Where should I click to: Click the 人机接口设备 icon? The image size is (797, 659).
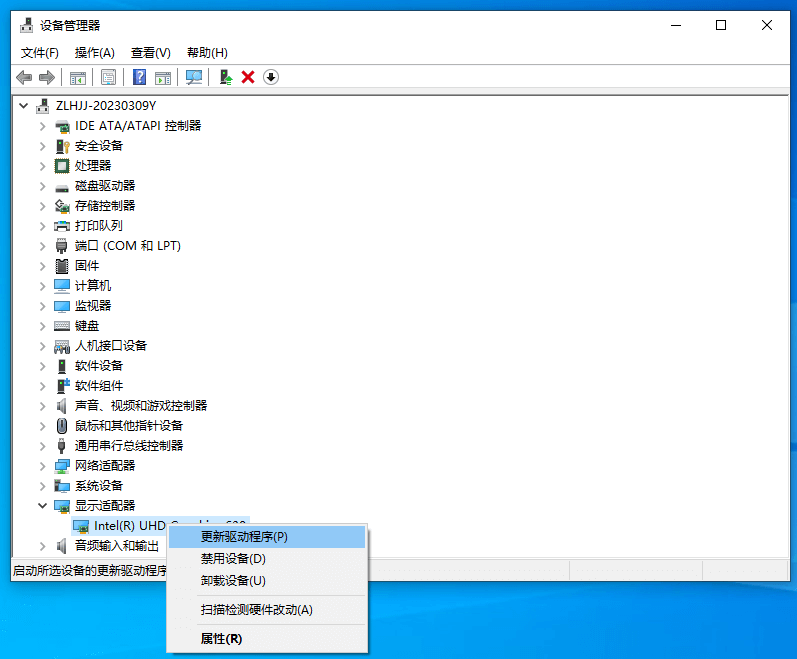coord(62,347)
